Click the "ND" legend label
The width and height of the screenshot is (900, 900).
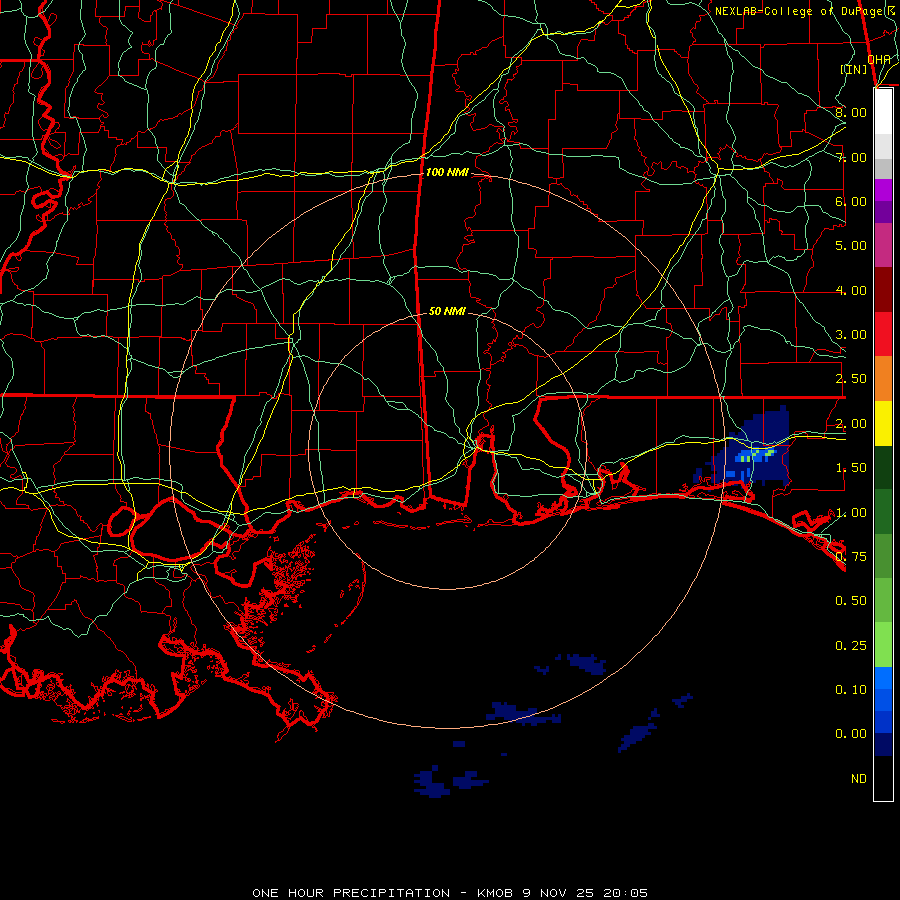pos(859,779)
